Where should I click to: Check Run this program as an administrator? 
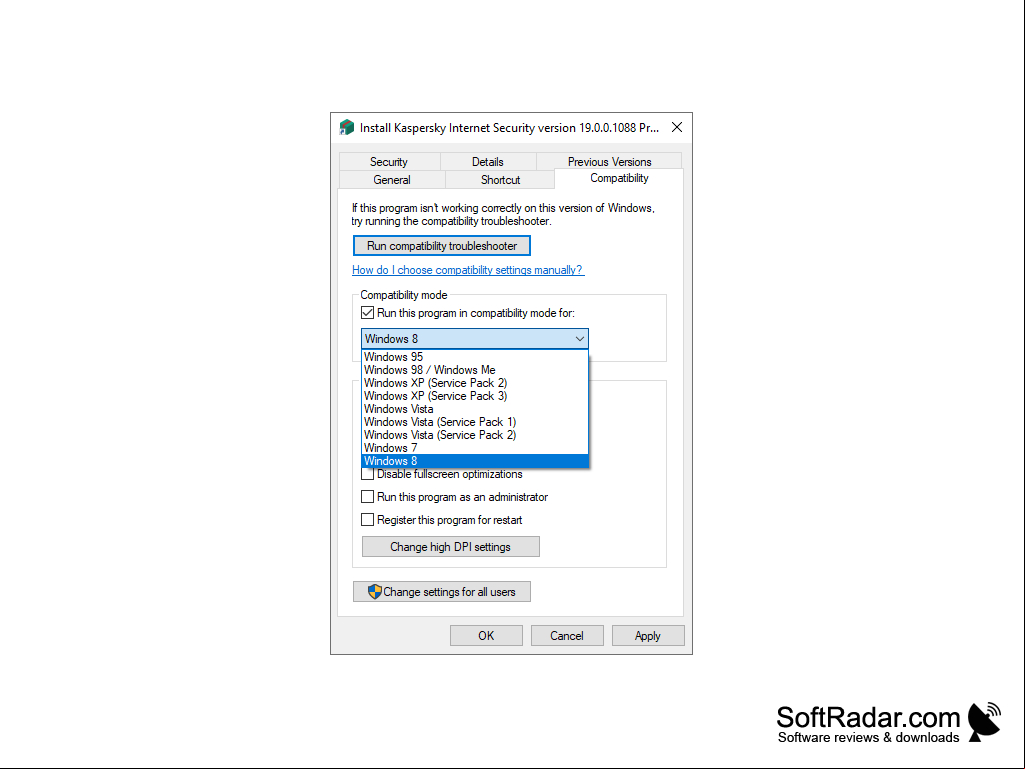[367, 497]
